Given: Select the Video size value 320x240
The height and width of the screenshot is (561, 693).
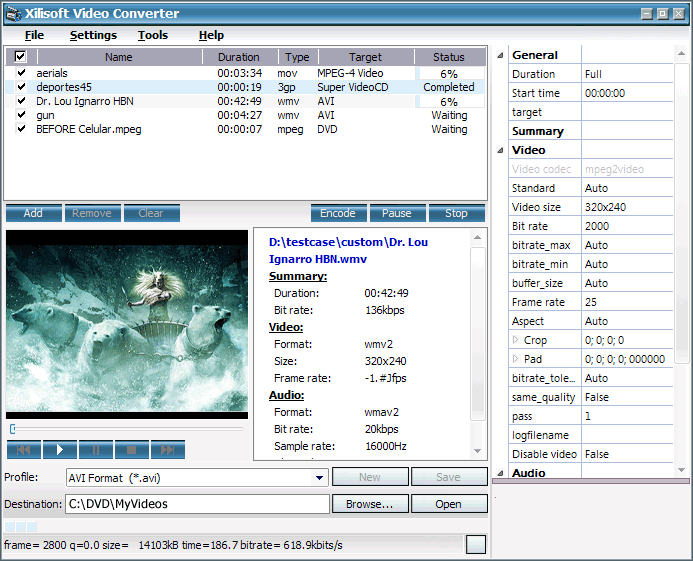Looking at the screenshot, I should 605,207.
